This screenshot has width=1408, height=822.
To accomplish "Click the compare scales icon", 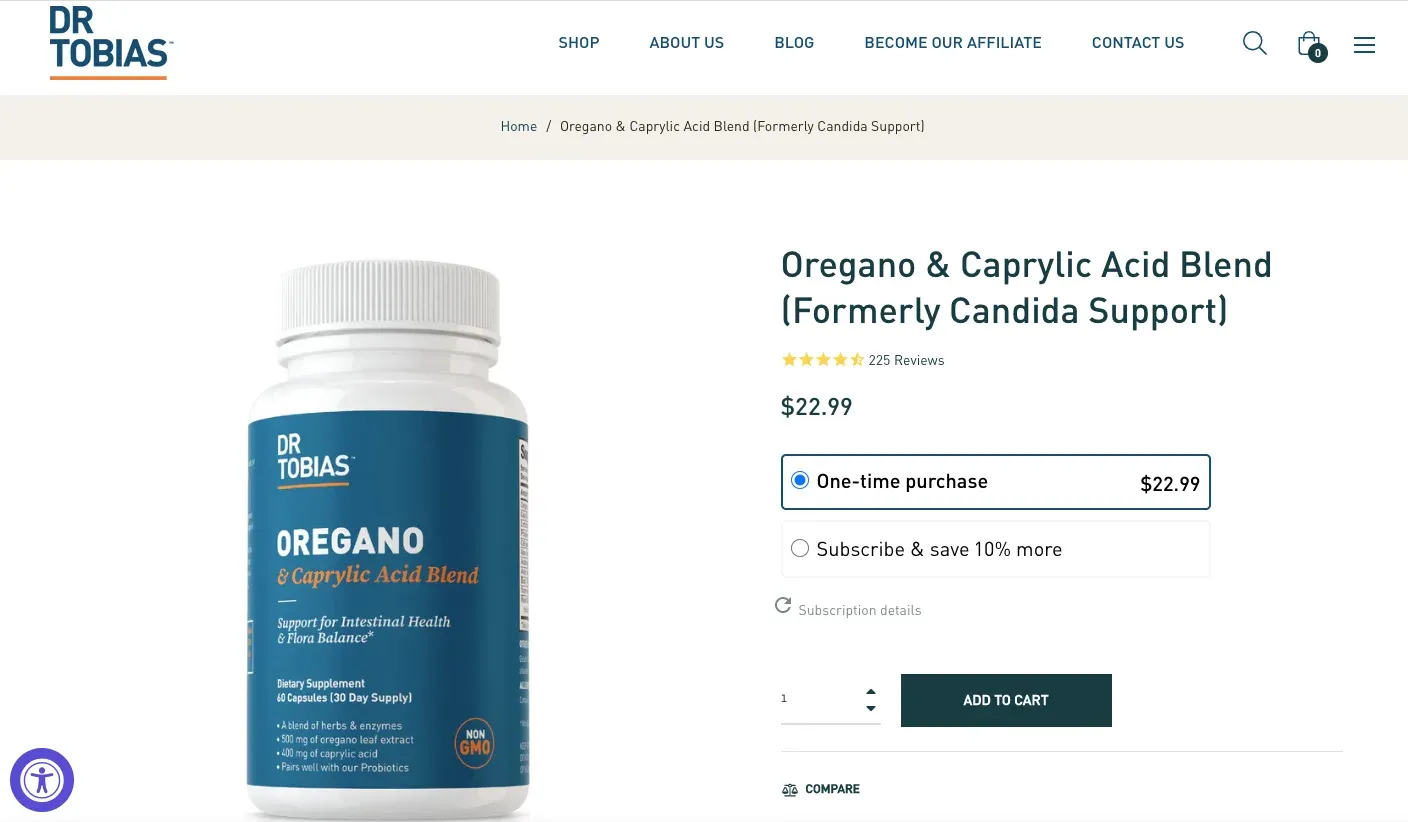I will click(x=790, y=789).
